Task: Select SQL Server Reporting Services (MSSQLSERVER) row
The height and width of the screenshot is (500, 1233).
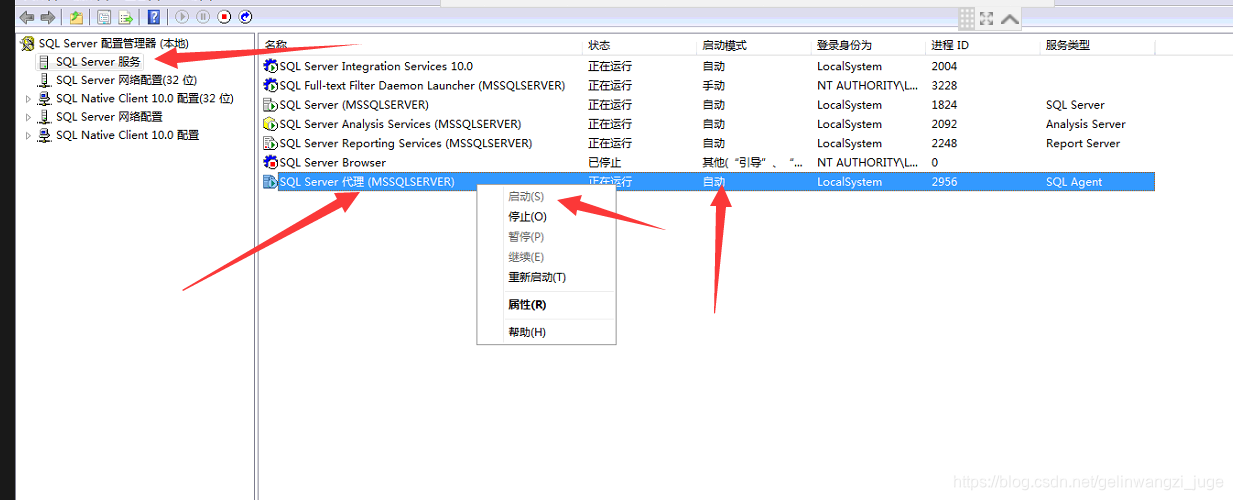Action: tap(406, 143)
